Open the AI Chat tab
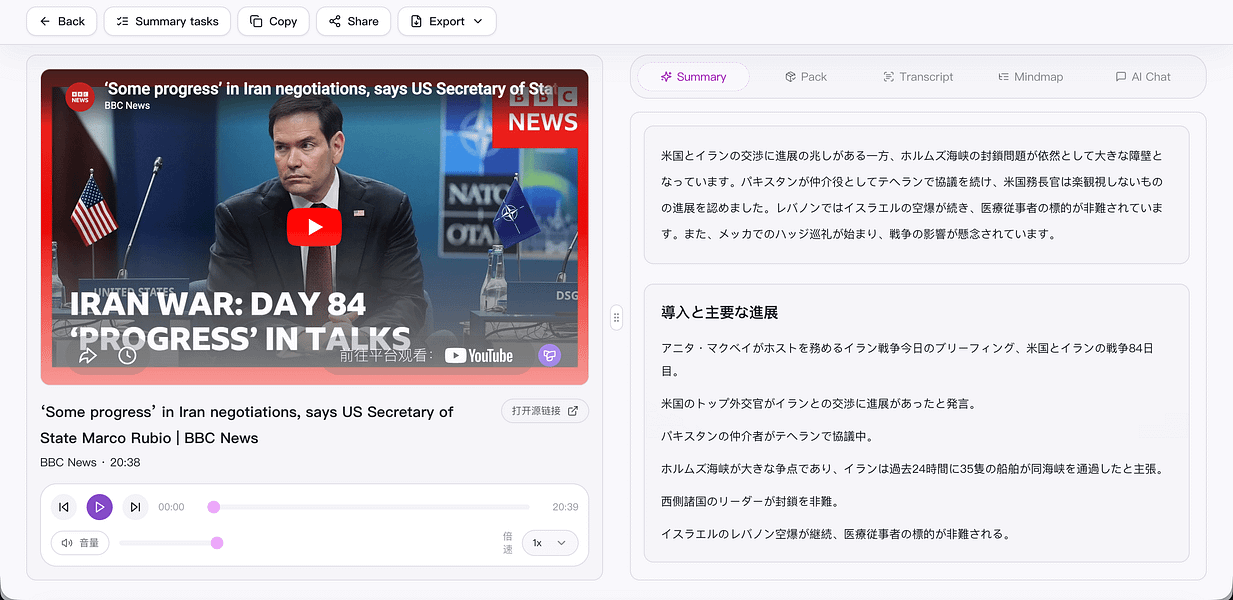The width and height of the screenshot is (1233, 600). pyautogui.click(x=1143, y=77)
